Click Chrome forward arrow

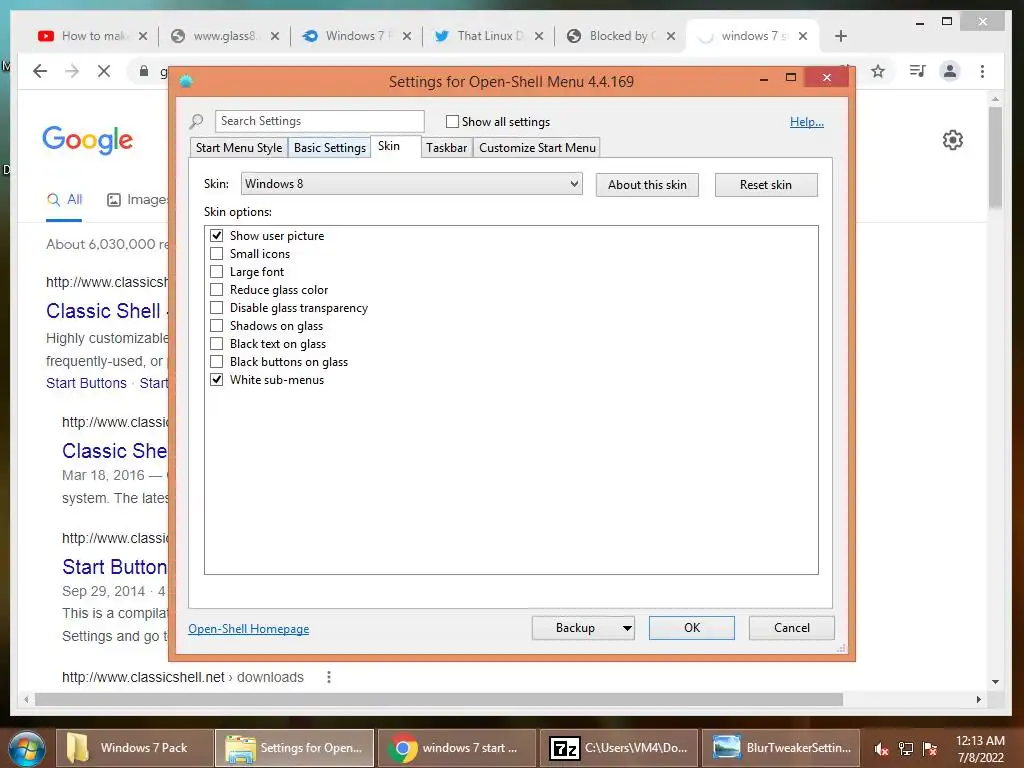72,71
